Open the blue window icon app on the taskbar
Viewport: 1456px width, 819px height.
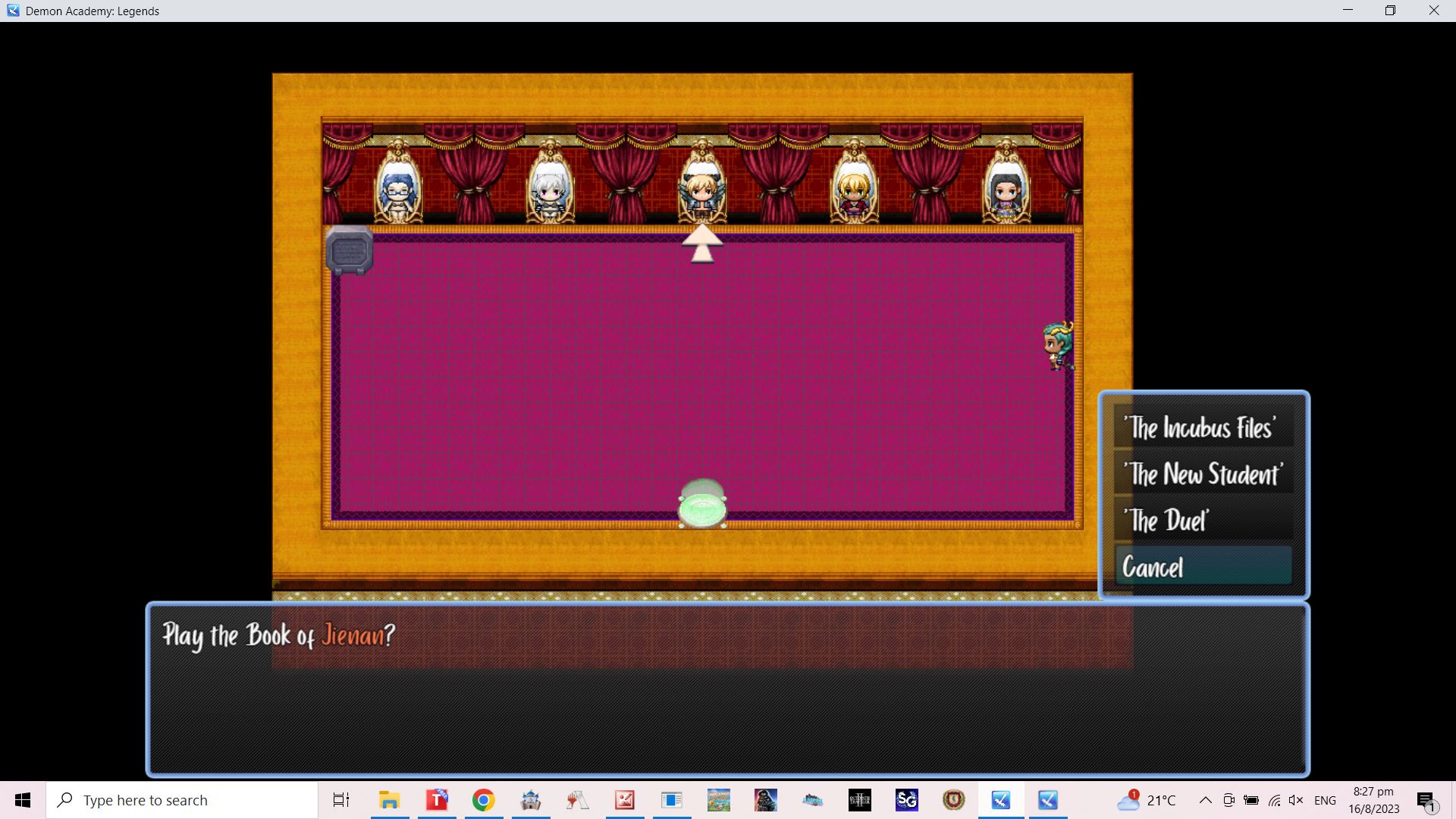tap(672, 800)
